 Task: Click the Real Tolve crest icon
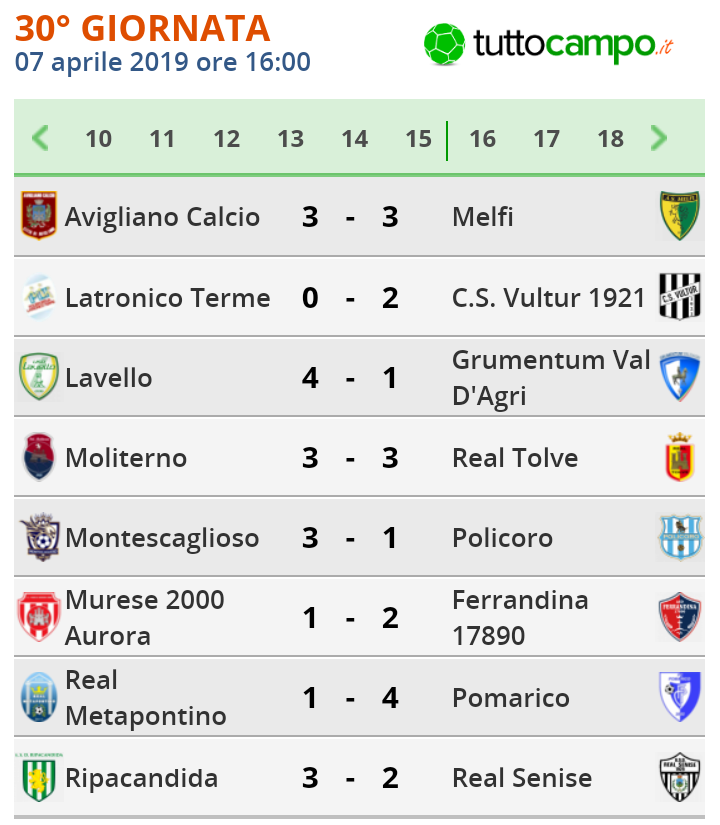pyautogui.click(x=680, y=457)
